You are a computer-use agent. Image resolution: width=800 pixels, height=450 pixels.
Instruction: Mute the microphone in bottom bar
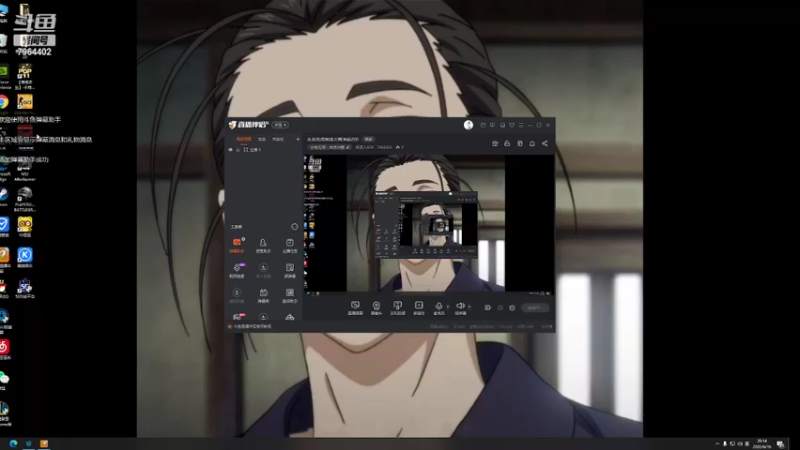click(439, 308)
